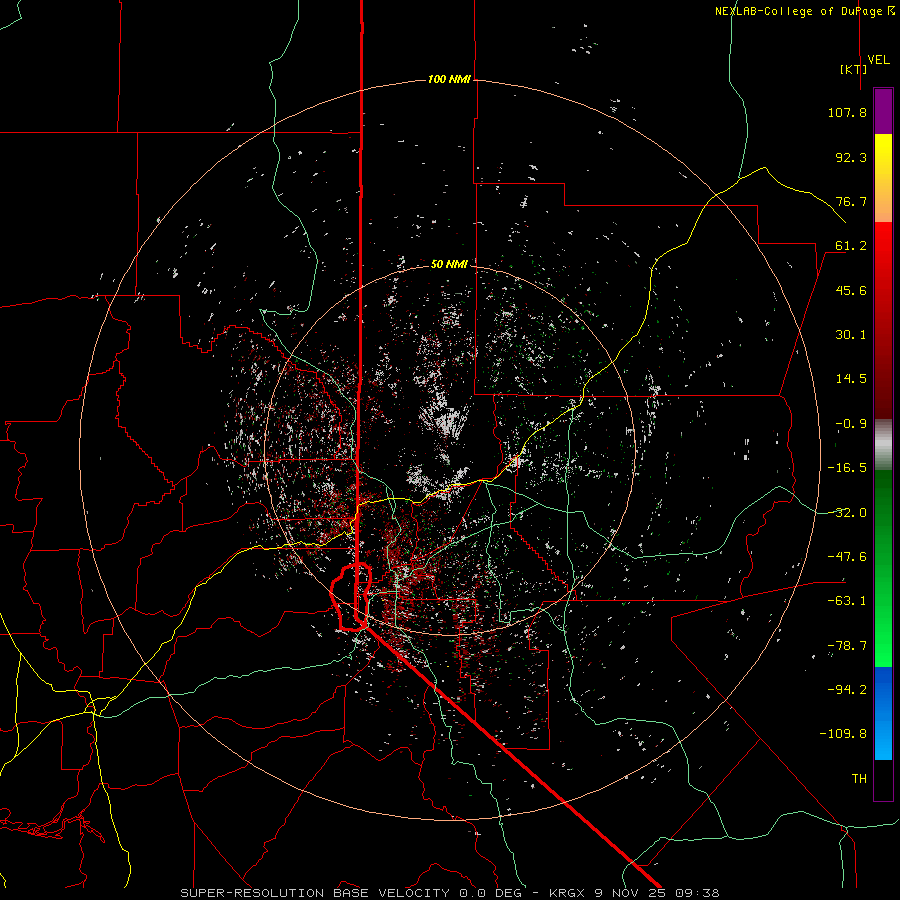Click the 92.3 velocity scale value

pos(851,157)
